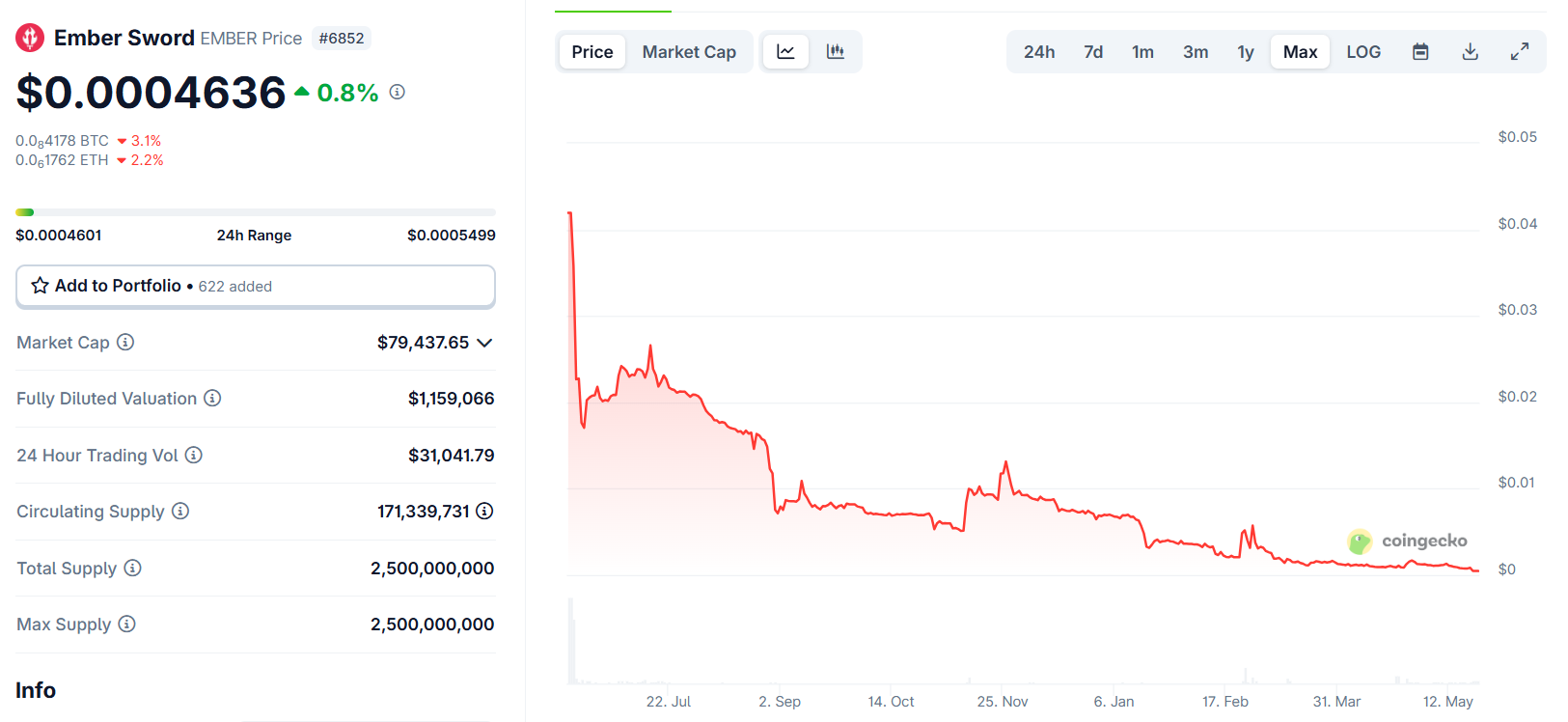The width and height of the screenshot is (1568, 722).
Task: Click the #6852 rank badge
Action: [342, 39]
